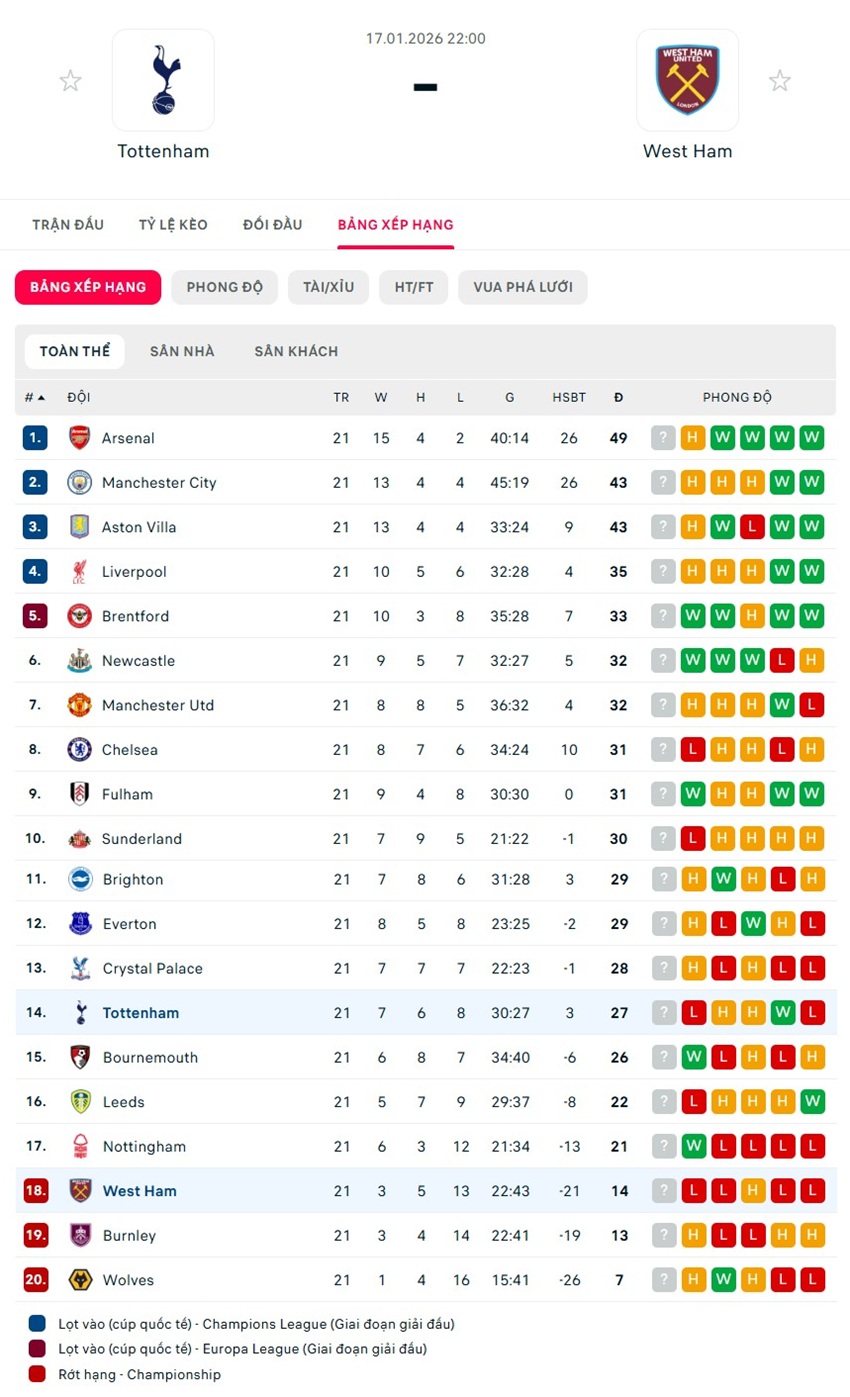Viewport: 850px width, 1397px height.
Task: Click the Tottenham crest in the match header
Action: click(x=163, y=80)
